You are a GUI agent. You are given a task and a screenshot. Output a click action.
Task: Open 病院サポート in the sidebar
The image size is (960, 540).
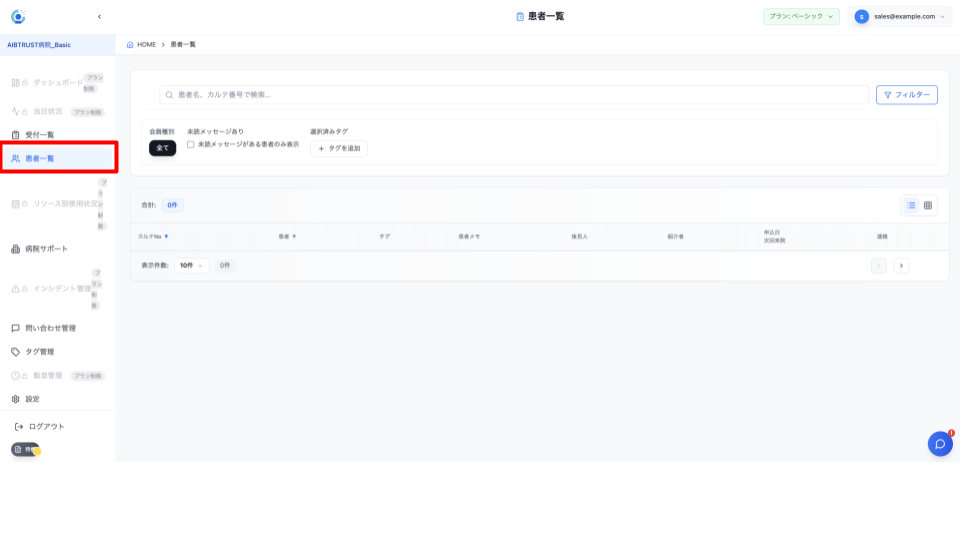coord(47,249)
